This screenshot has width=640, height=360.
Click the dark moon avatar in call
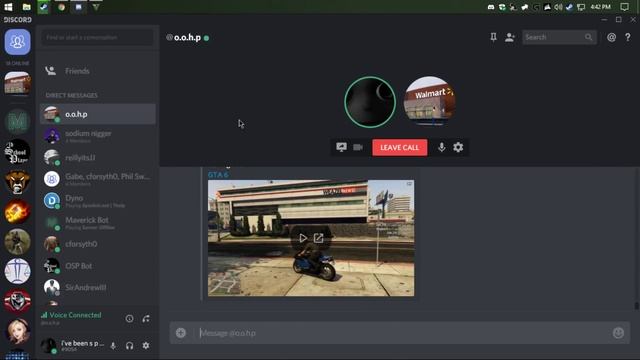[370, 102]
